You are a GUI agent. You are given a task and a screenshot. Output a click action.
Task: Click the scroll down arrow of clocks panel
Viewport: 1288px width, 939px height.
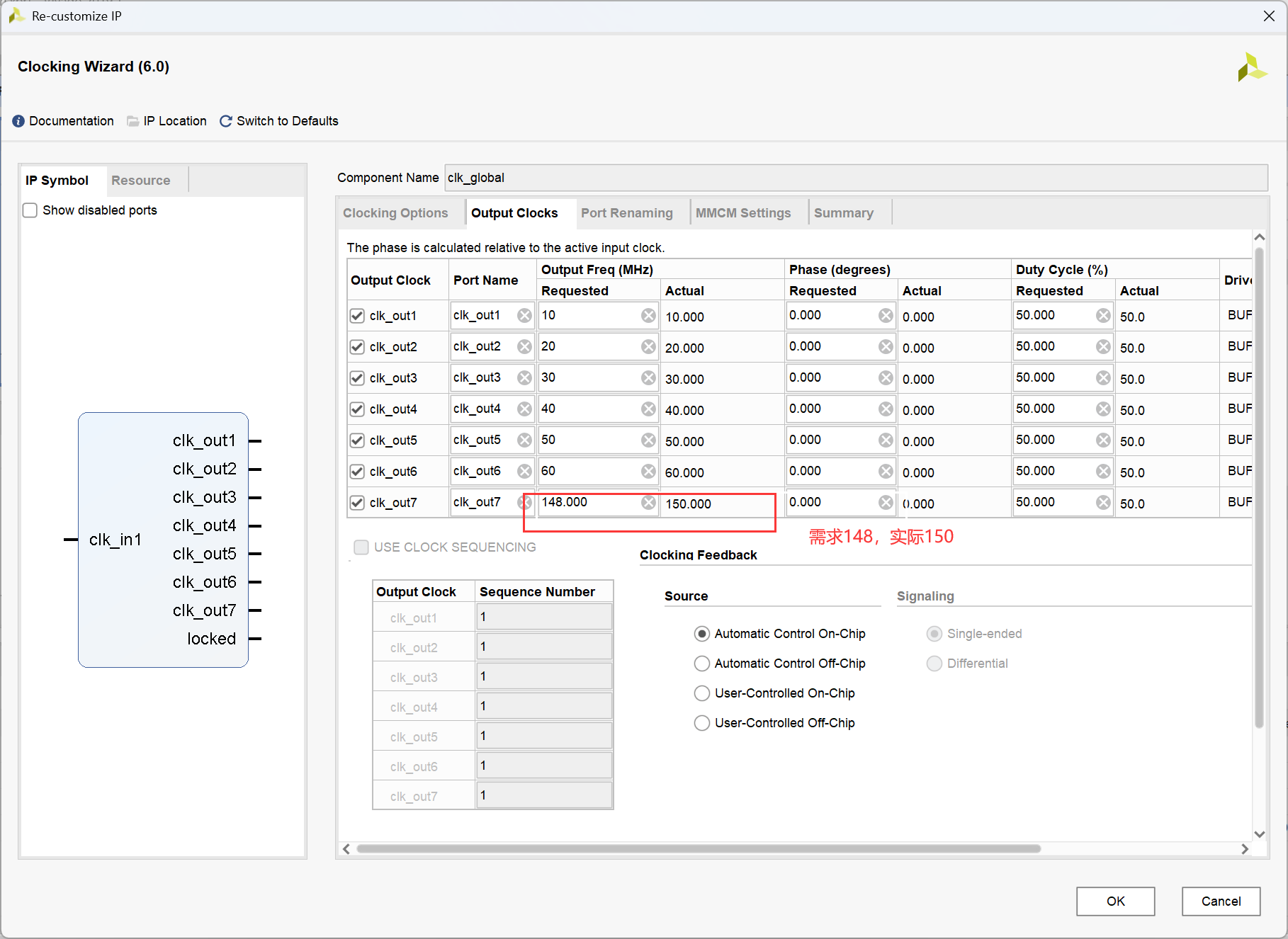pos(1259,834)
